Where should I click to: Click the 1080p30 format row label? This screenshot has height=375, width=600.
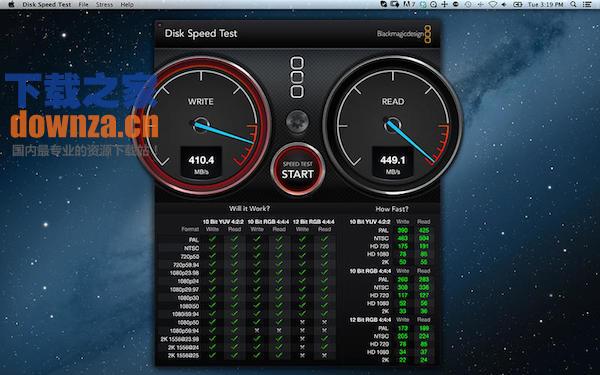point(188,298)
